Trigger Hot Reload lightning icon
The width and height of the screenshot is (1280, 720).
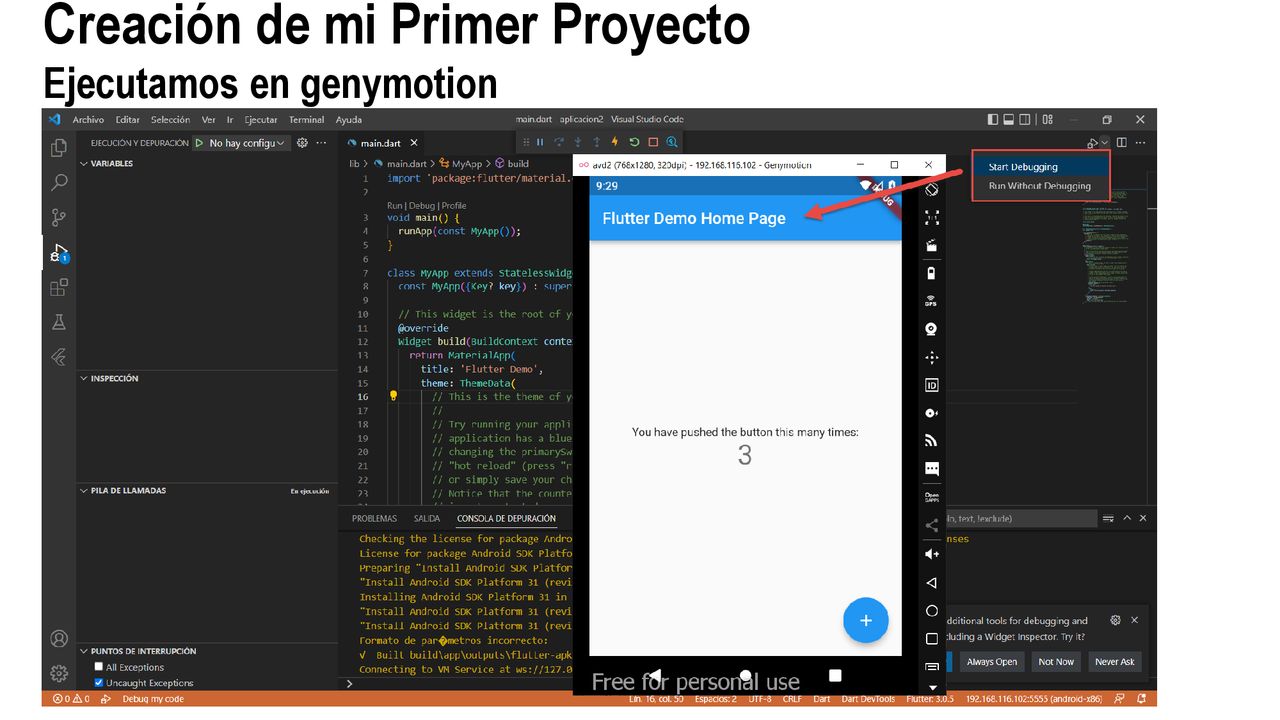tap(615, 142)
